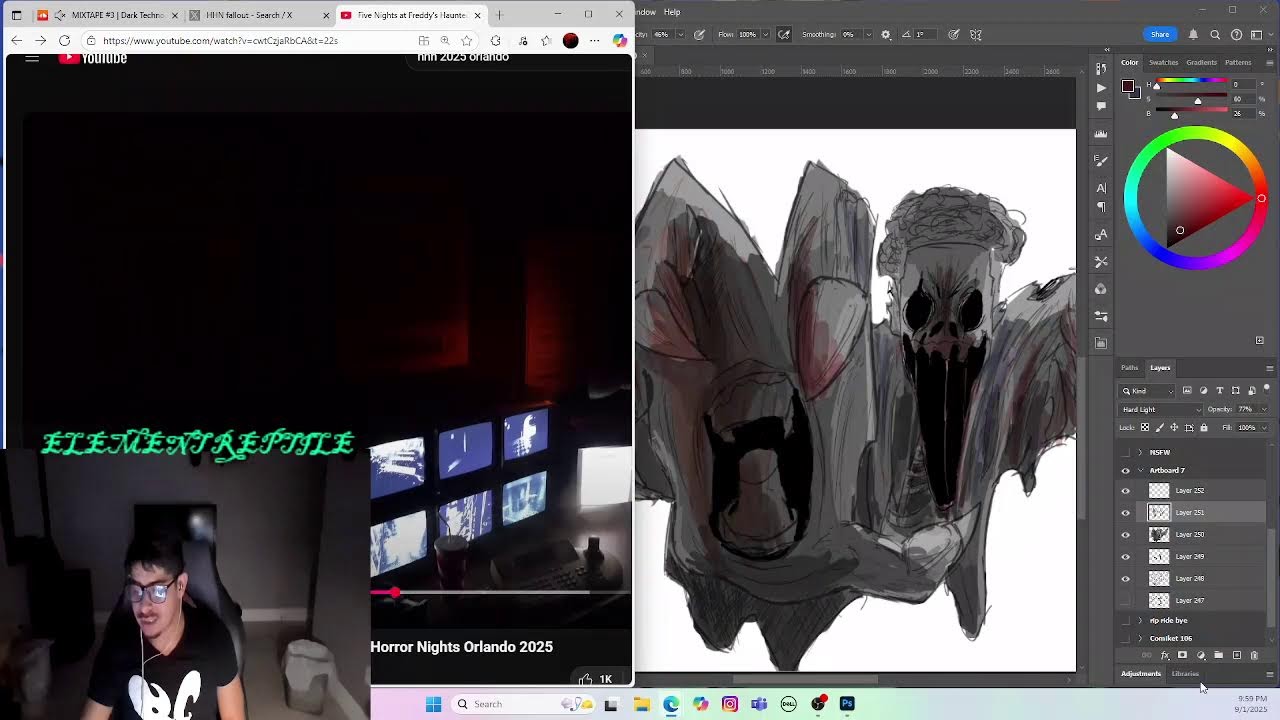Viewport: 1280px width, 720px height.
Task: Open the Photoshop help question icon
Action: point(1237,34)
